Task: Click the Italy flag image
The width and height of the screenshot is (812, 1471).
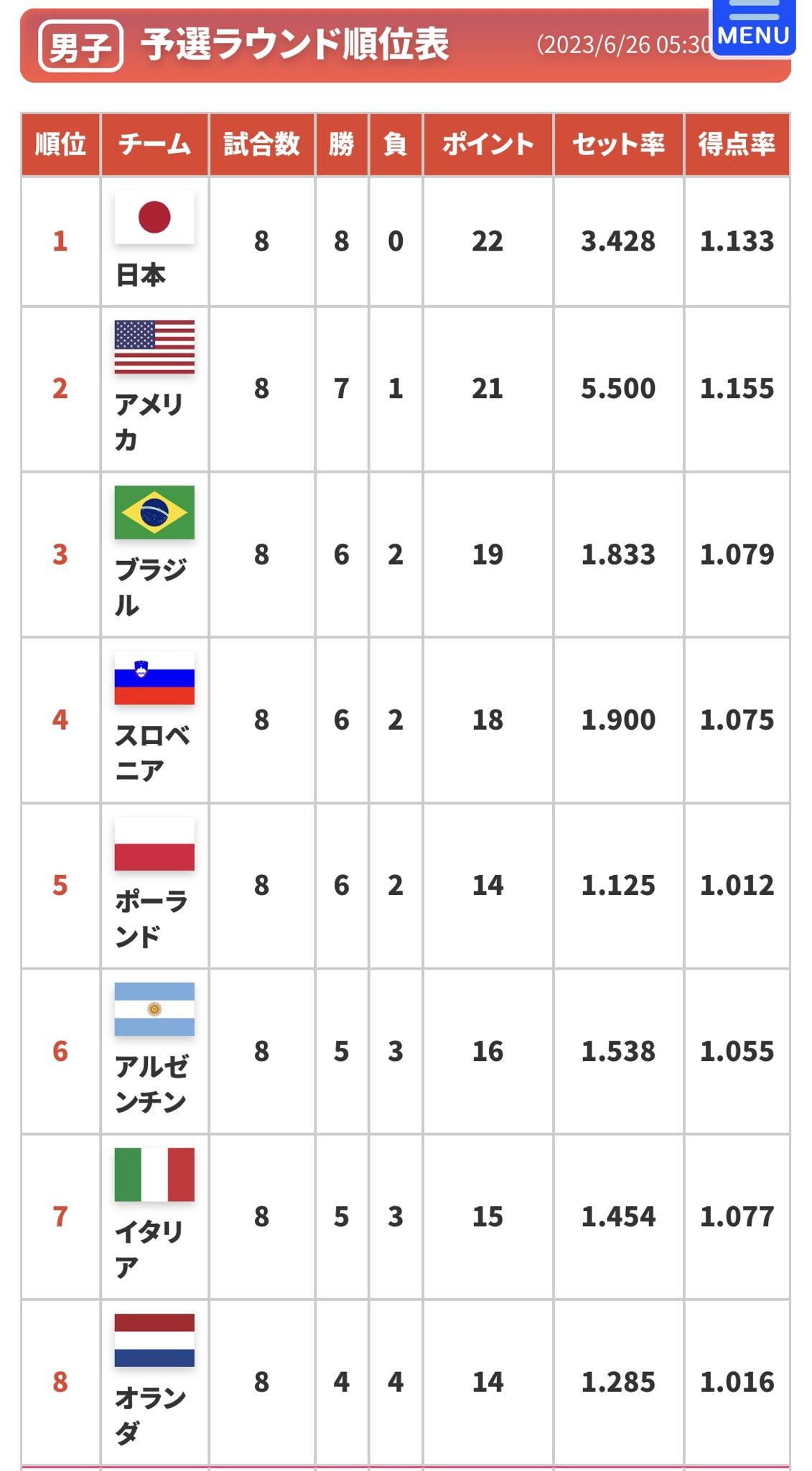Action: (x=154, y=1174)
